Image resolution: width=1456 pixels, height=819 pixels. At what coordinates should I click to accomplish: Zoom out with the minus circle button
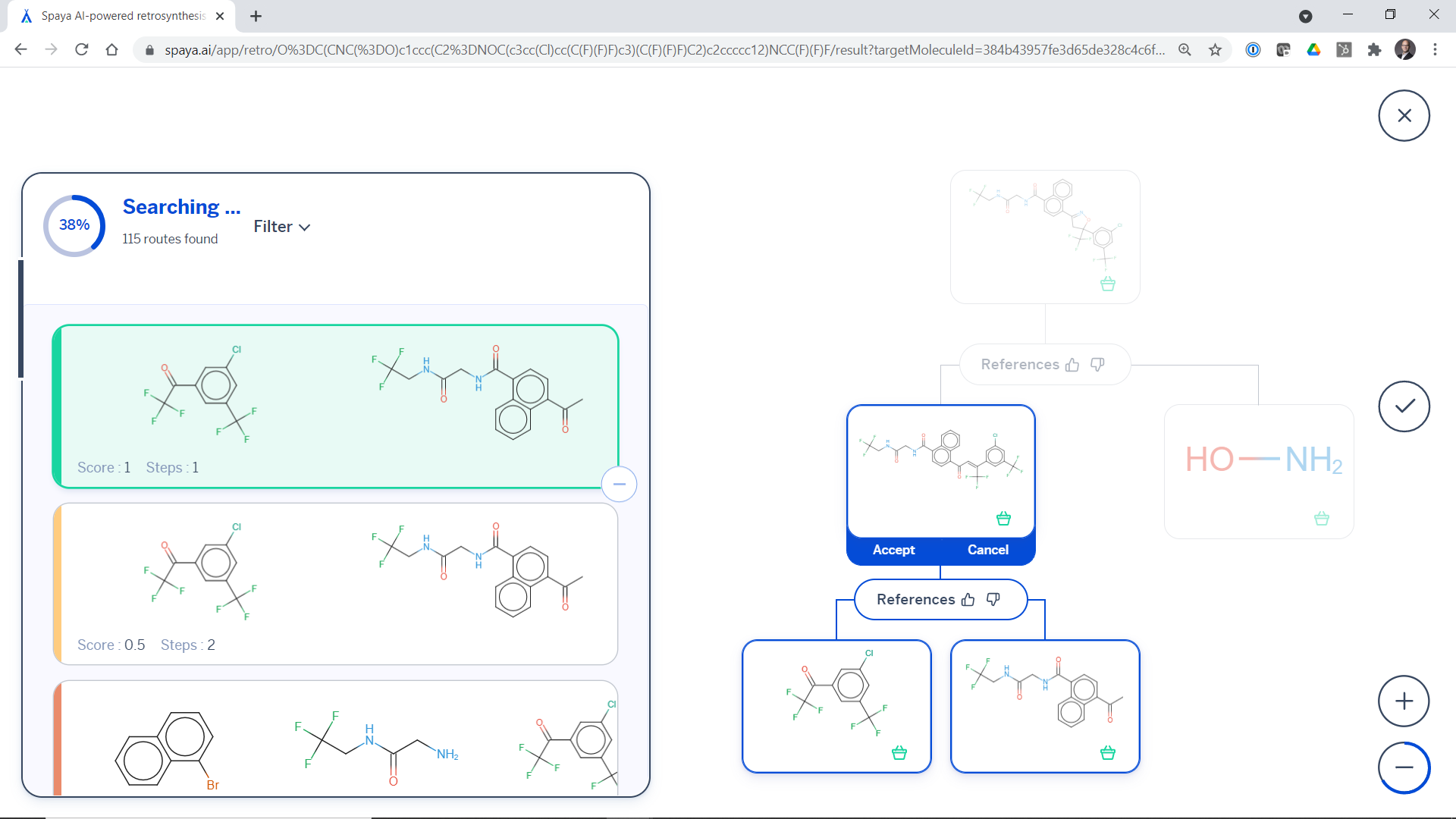click(x=1404, y=767)
